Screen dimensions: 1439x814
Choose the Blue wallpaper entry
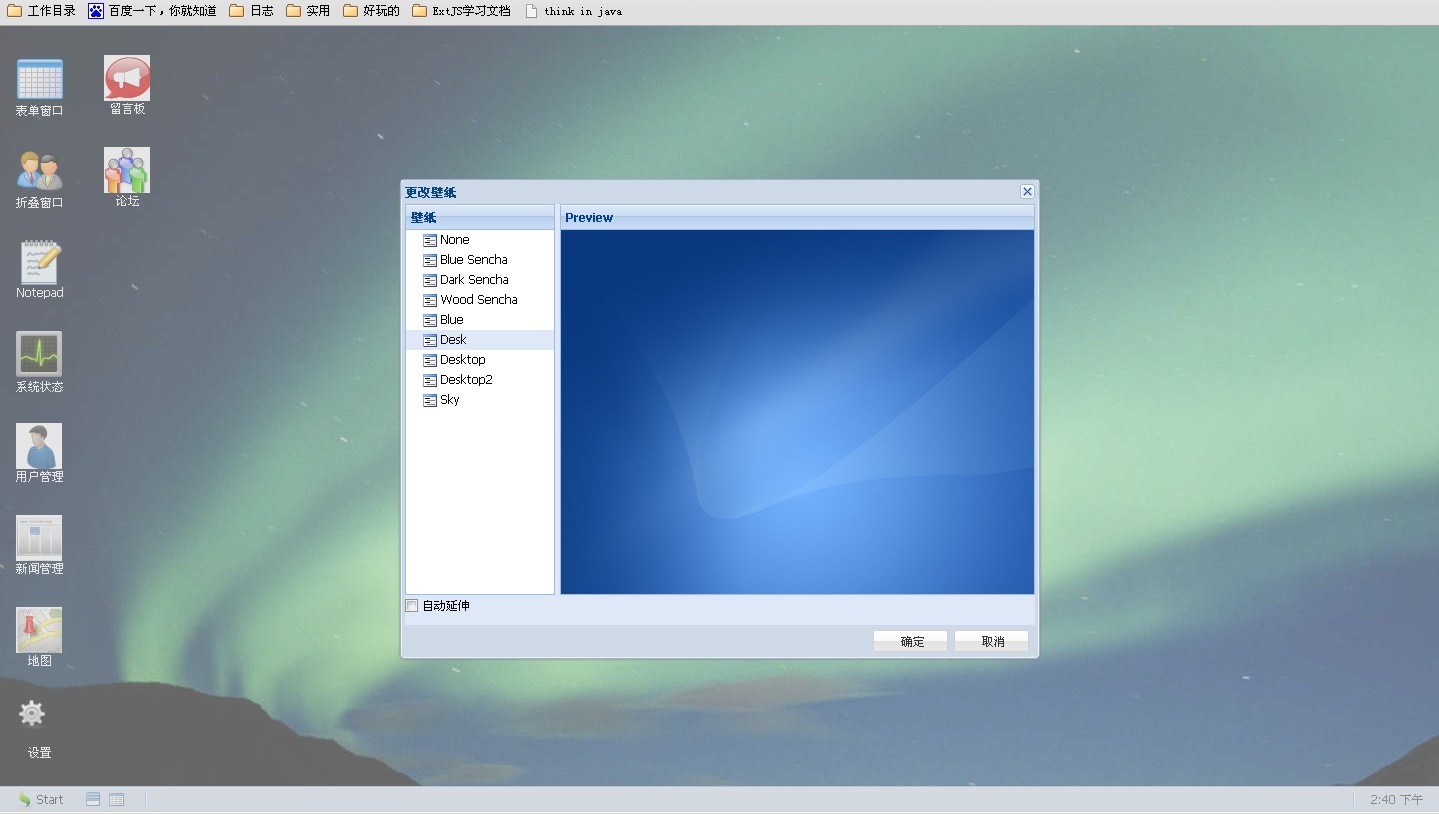480,320
